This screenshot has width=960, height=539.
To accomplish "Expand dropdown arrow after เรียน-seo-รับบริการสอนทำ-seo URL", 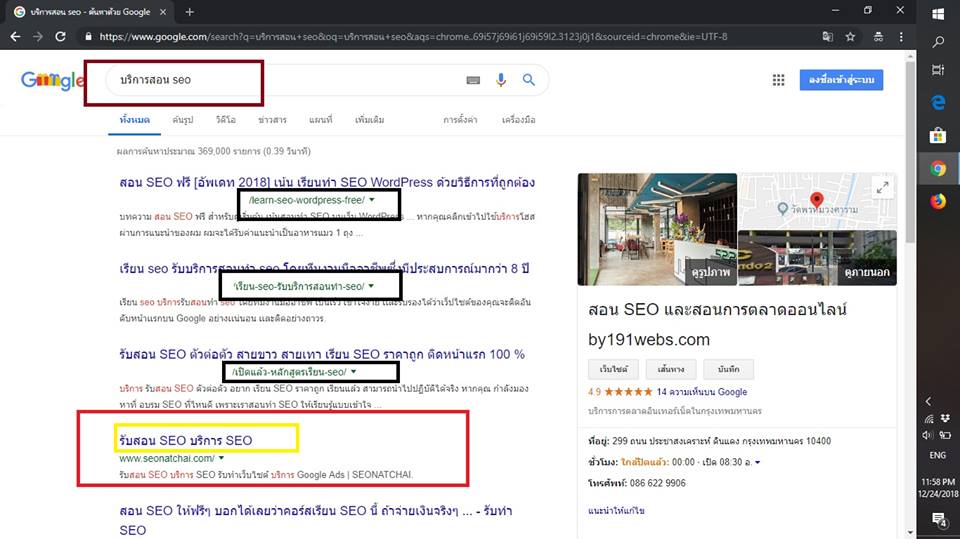I will tap(371, 286).
